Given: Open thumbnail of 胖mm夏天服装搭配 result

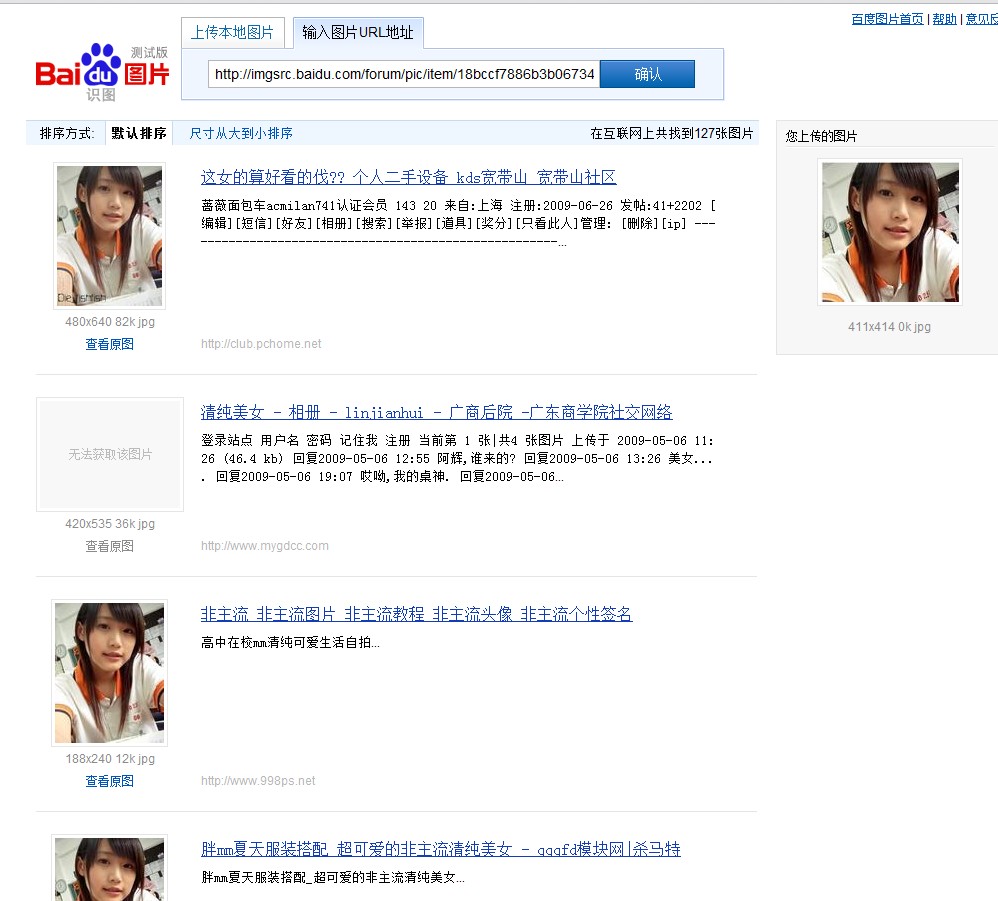Looking at the screenshot, I should [109, 869].
